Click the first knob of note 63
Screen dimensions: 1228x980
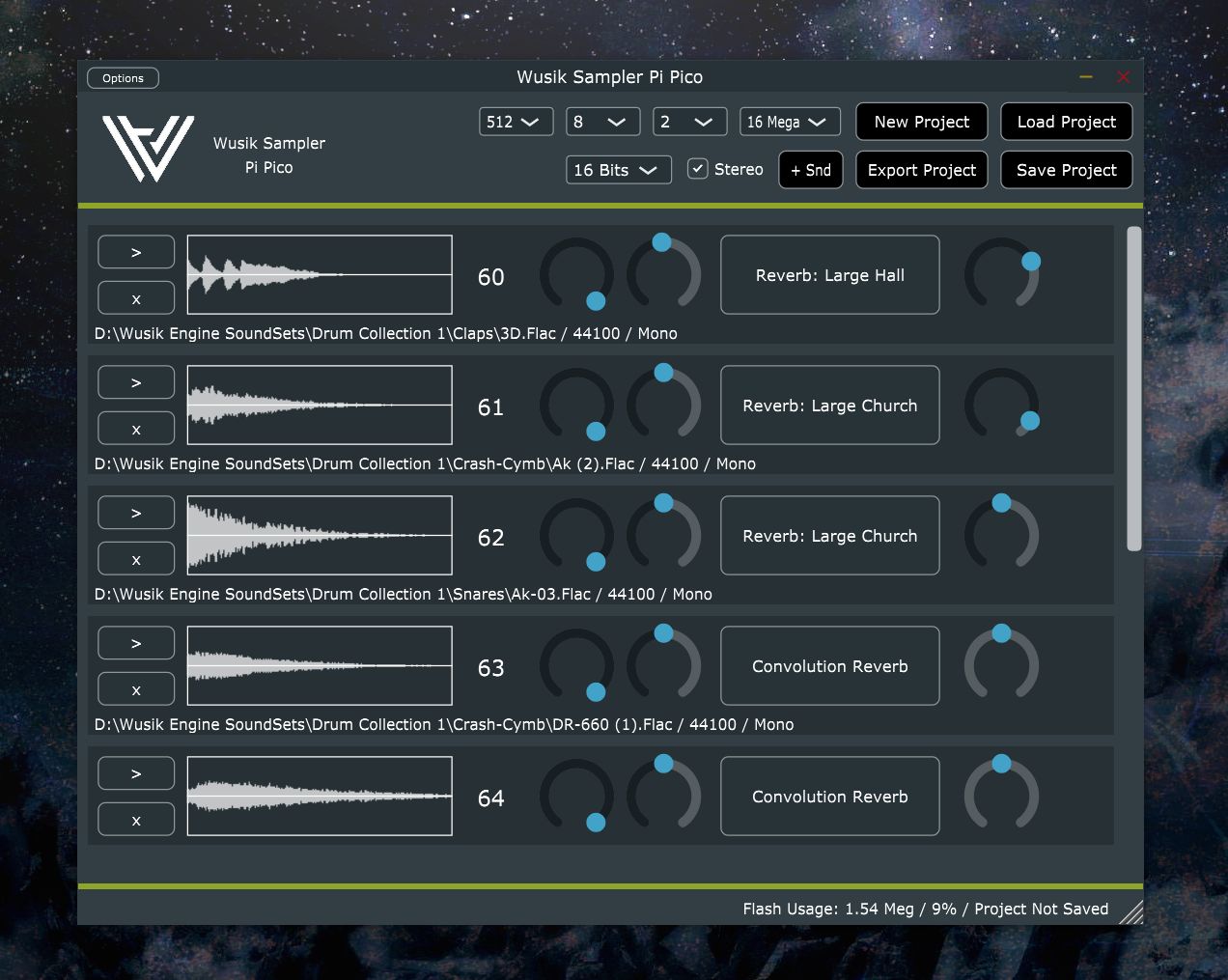[x=576, y=666]
